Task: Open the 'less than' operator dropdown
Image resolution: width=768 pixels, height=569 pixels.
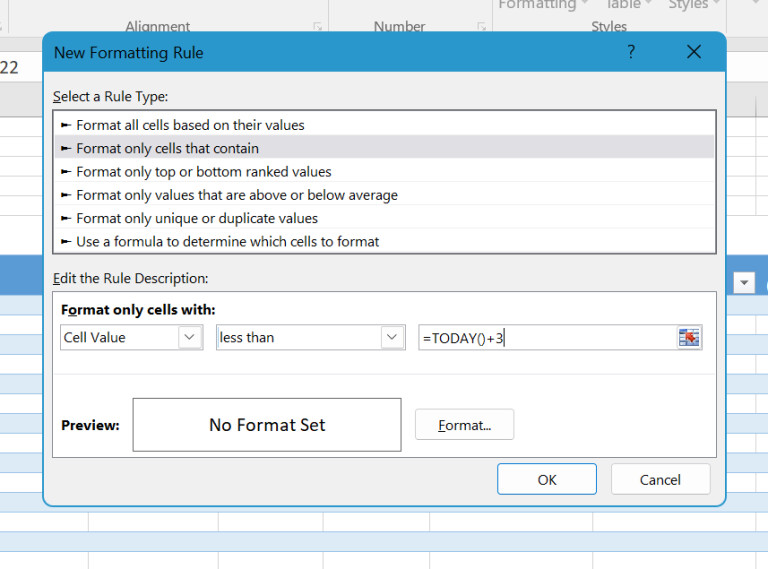Action: [x=392, y=338]
